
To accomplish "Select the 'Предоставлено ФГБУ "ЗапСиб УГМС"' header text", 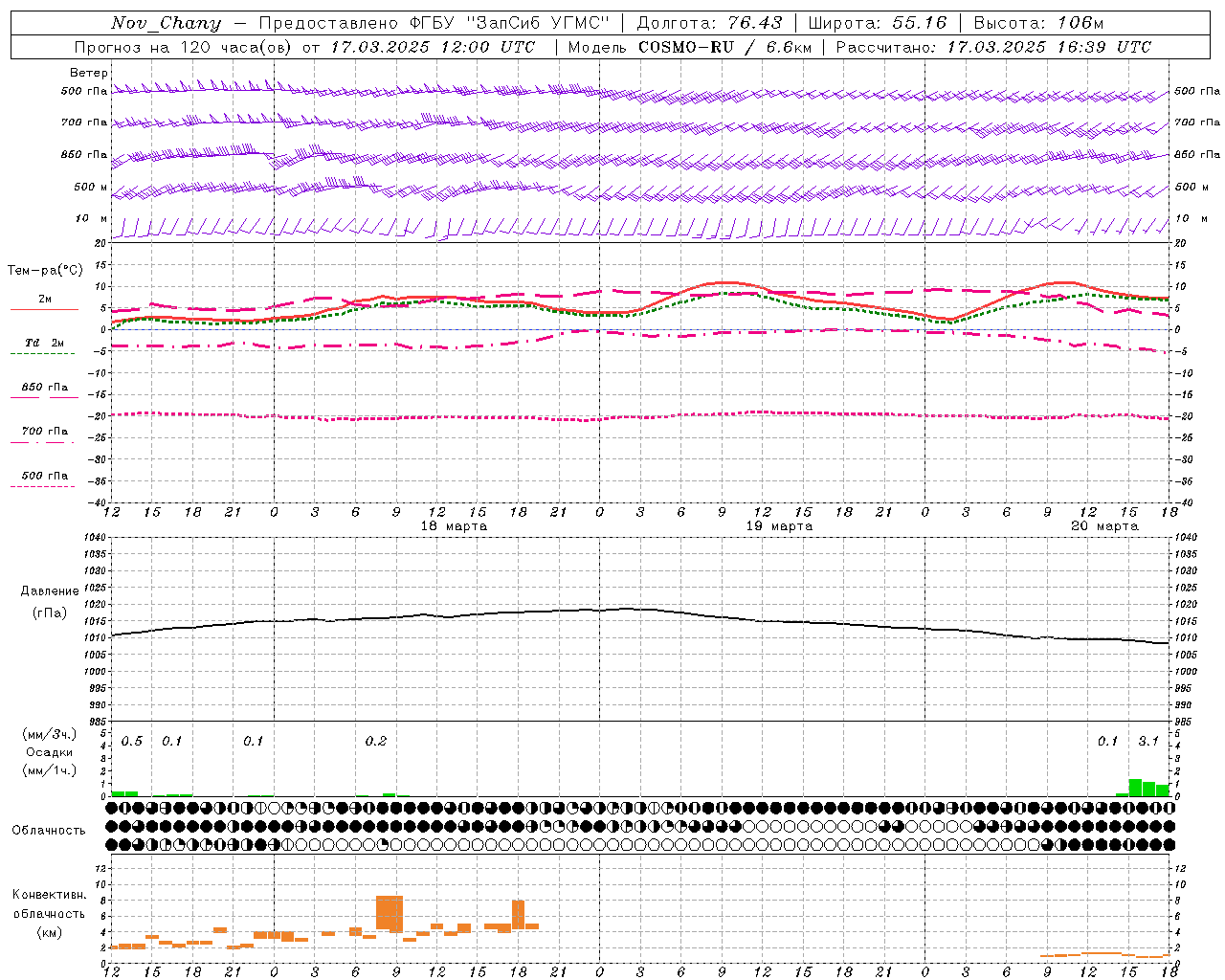I will pos(434,23).
